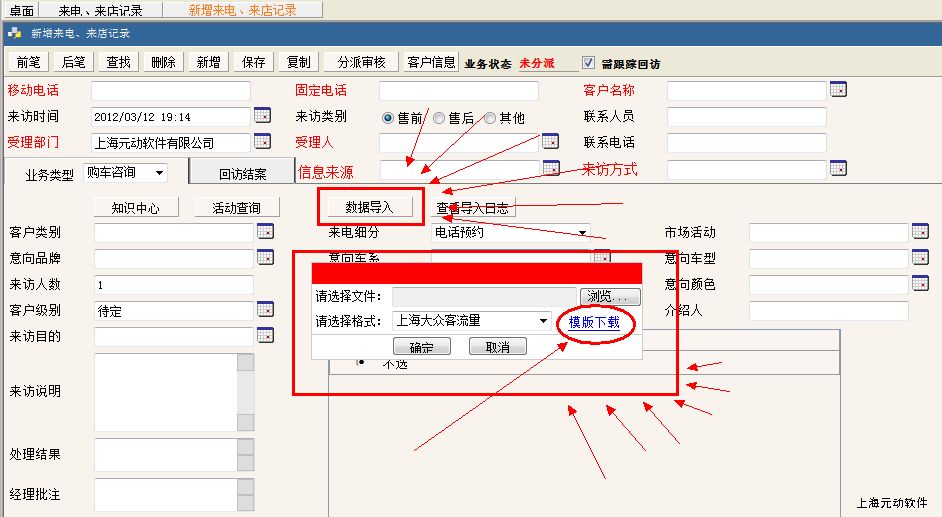Expand the 来电细分 电话预约 dropdown
The height and width of the screenshot is (517, 942).
582,233
